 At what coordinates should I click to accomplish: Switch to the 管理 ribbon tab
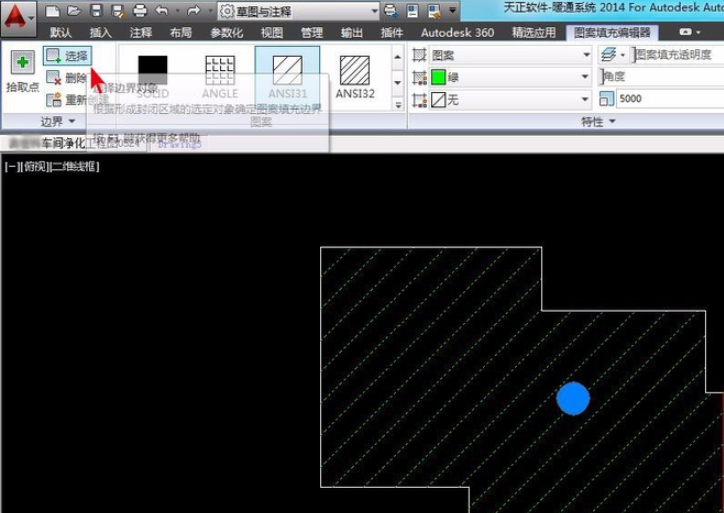pyautogui.click(x=312, y=32)
